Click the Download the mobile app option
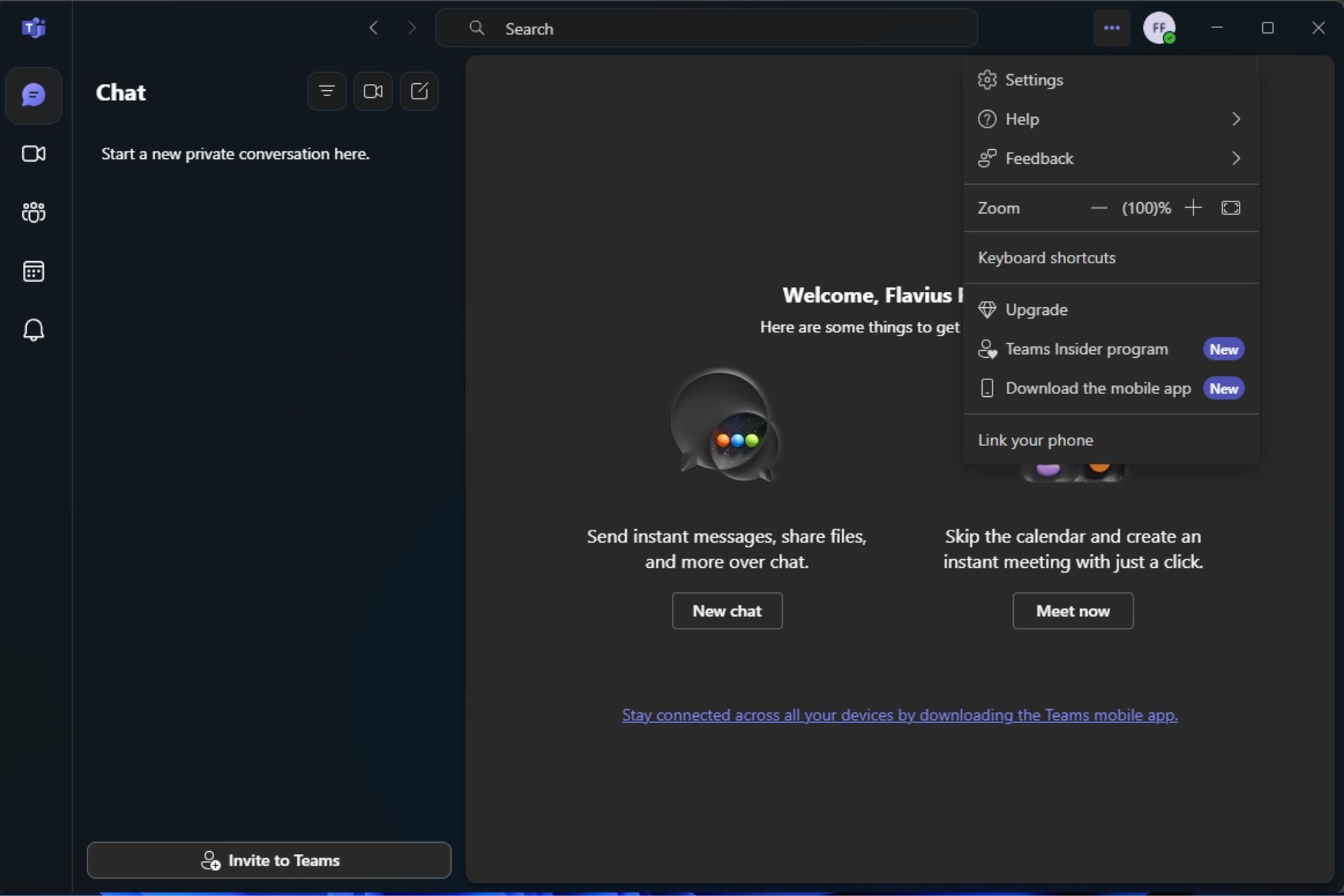This screenshot has height=896, width=1344. [x=1097, y=388]
